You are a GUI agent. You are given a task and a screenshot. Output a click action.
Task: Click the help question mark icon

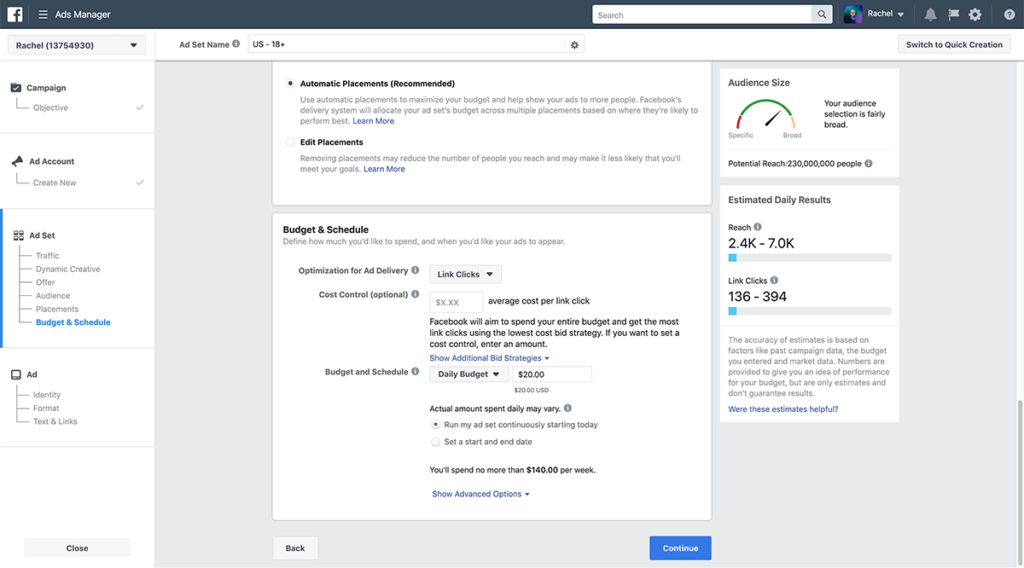(x=1009, y=15)
